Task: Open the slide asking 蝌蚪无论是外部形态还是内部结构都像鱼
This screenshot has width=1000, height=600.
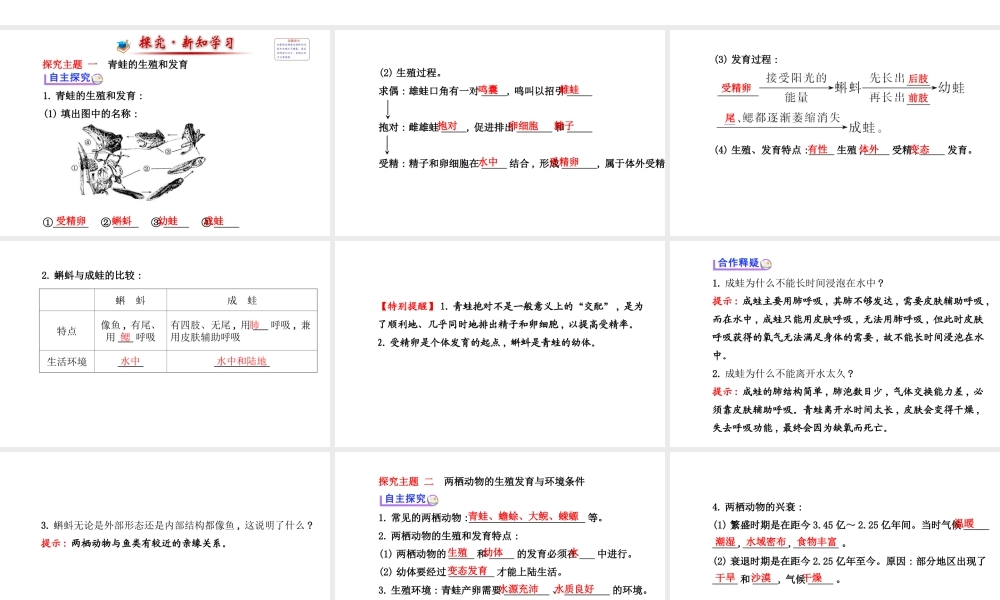Action: click(165, 526)
